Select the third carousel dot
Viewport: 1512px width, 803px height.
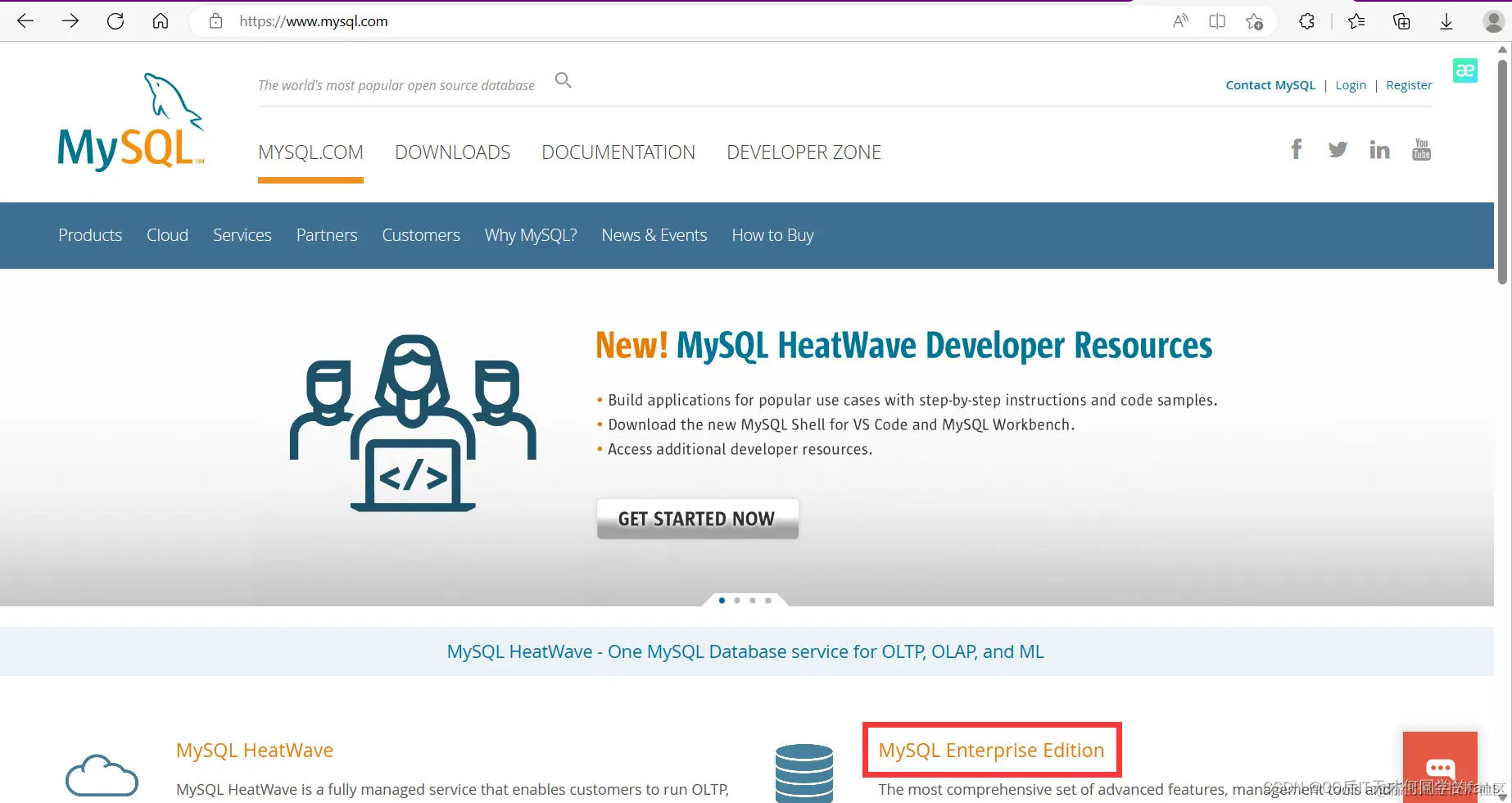pos(753,601)
